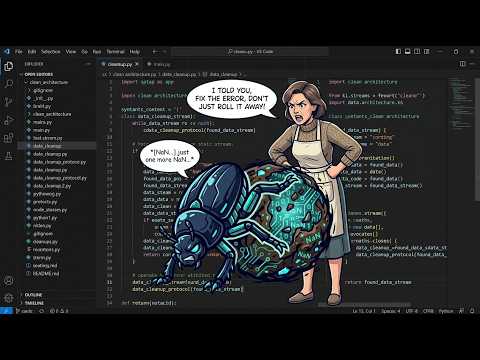The height and width of the screenshot is (360, 480).
Task: Click Spaces: 4 indentation in status bar
Action: (390, 311)
